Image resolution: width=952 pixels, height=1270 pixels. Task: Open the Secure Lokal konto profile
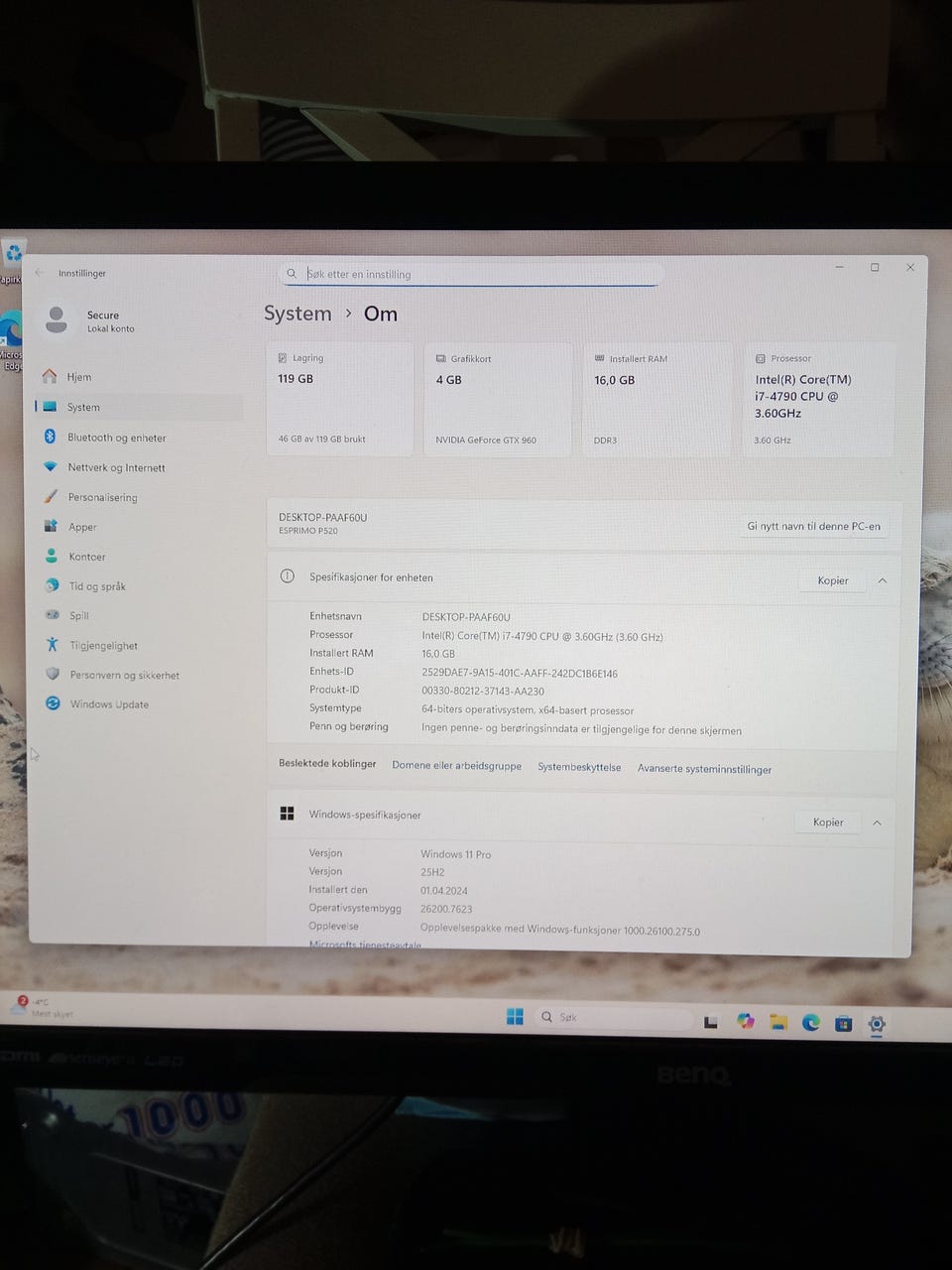tap(91, 320)
